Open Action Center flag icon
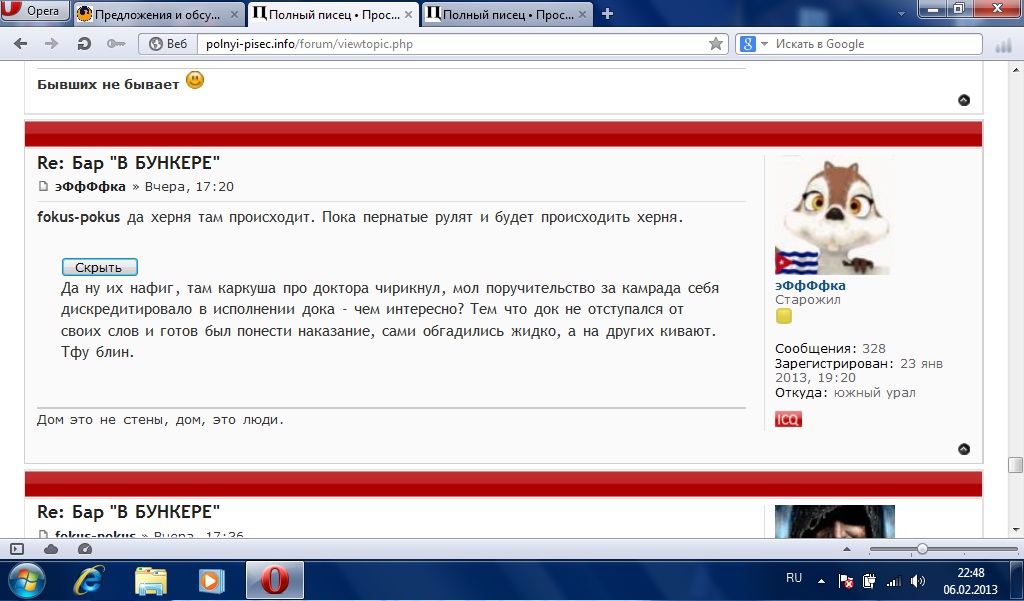 pyautogui.click(x=845, y=581)
